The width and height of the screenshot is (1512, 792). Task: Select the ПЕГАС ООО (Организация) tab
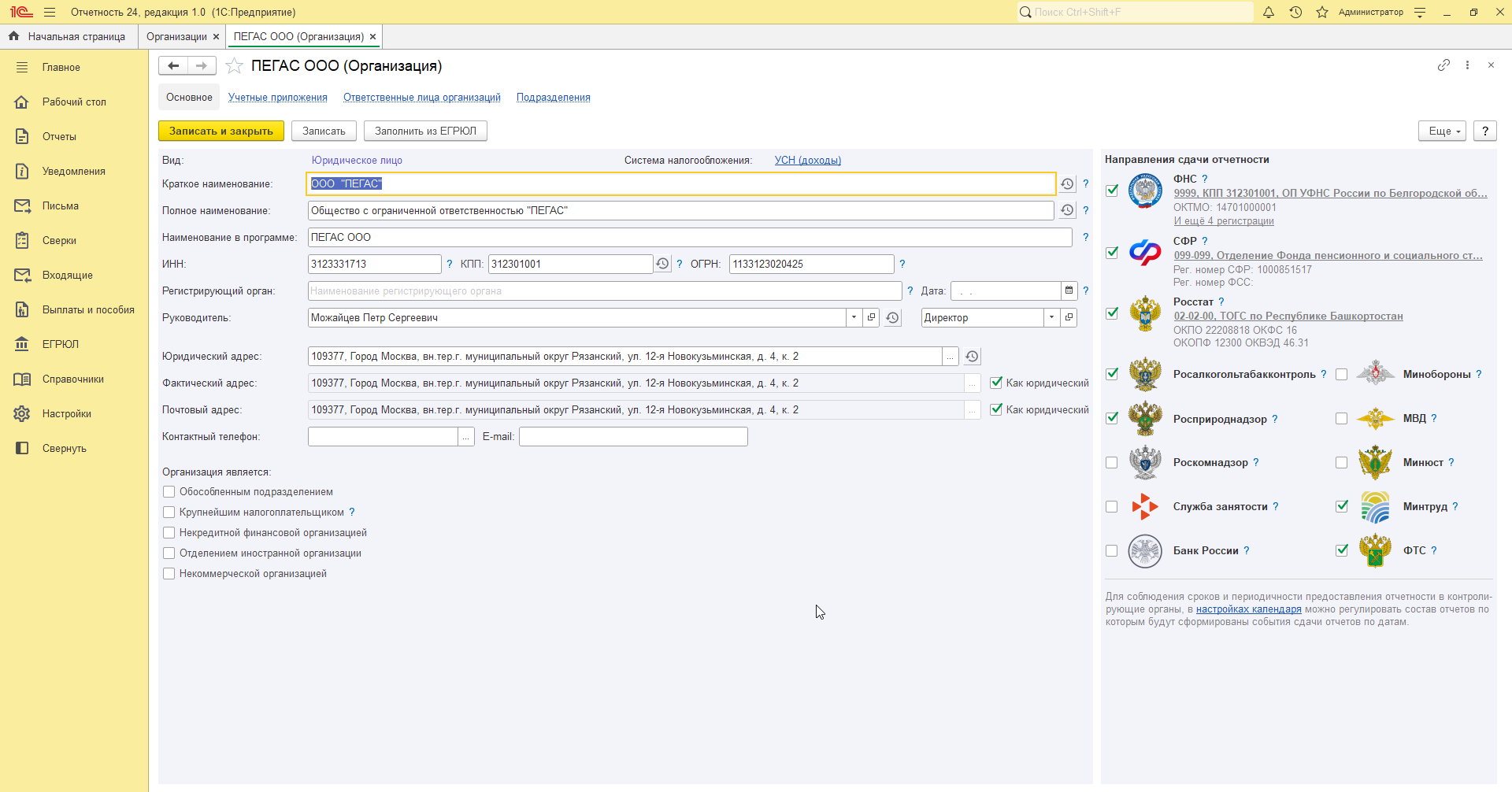(298, 37)
